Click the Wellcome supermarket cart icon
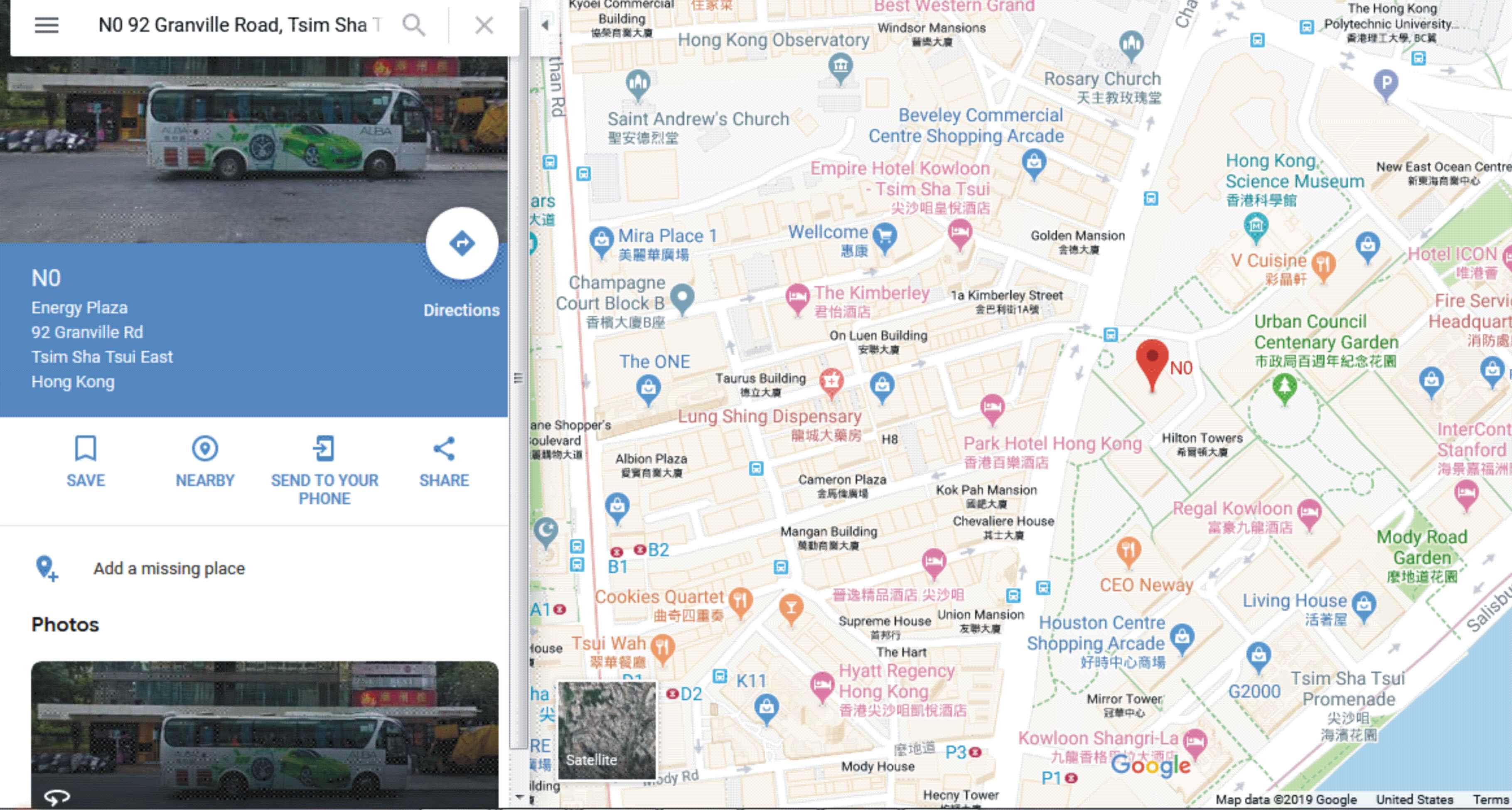This screenshot has width=1512, height=810. coord(885,238)
